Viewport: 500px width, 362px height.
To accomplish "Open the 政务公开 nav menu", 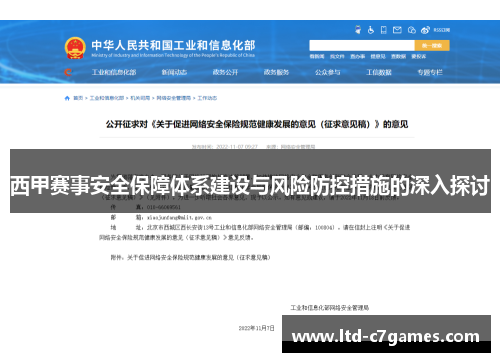I will [x=225, y=72].
